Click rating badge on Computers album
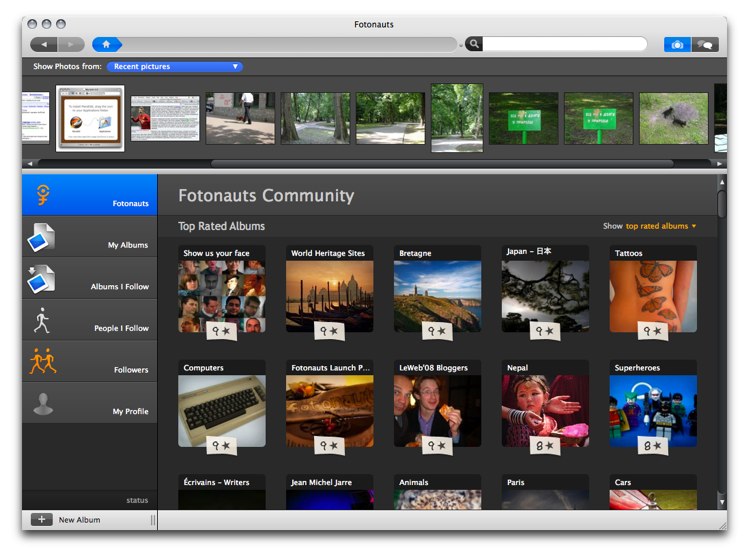This screenshot has width=749, height=550. point(221,445)
